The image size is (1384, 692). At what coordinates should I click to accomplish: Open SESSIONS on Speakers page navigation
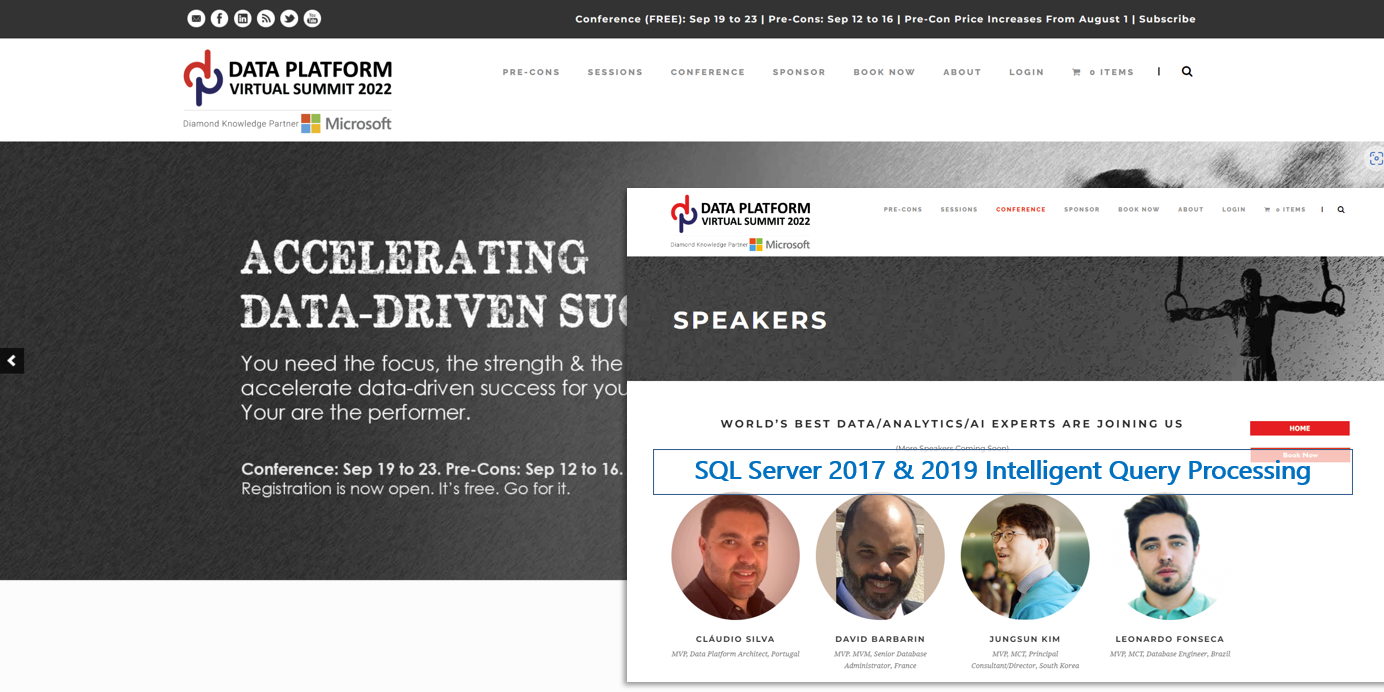pos(959,209)
